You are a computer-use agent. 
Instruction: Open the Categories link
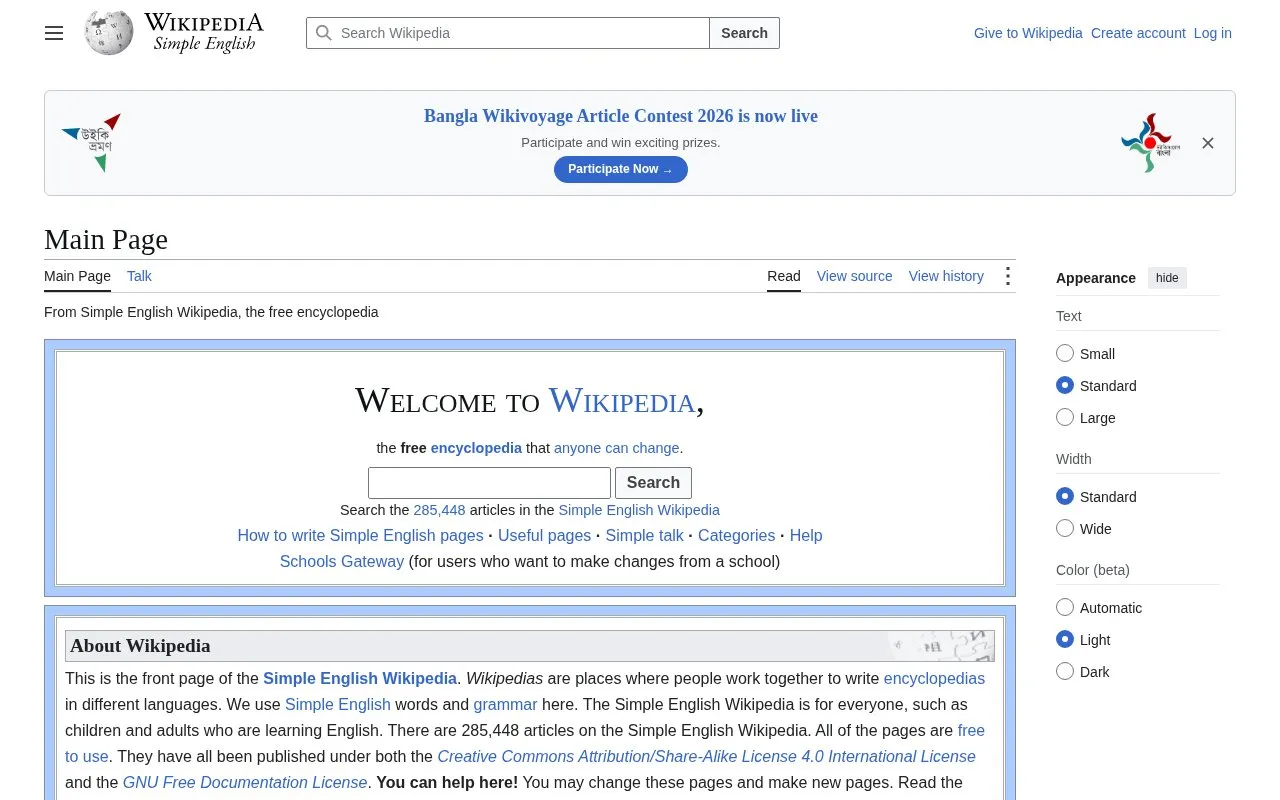tap(736, 535)
